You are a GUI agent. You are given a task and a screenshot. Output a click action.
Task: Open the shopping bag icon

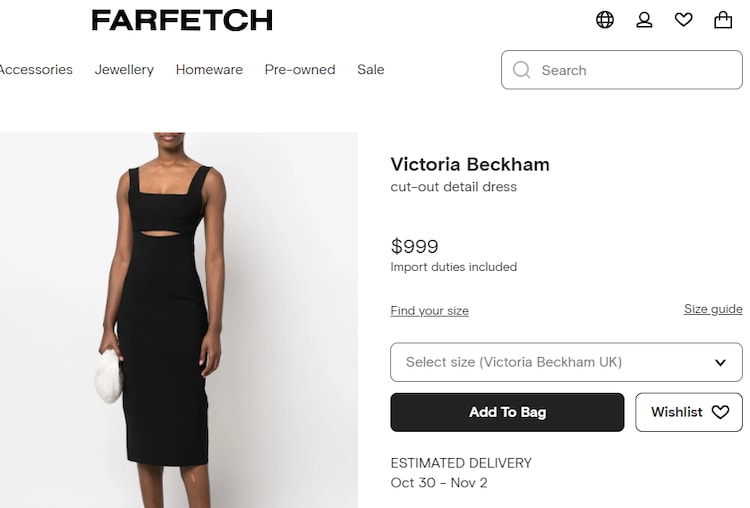[723, 20]
